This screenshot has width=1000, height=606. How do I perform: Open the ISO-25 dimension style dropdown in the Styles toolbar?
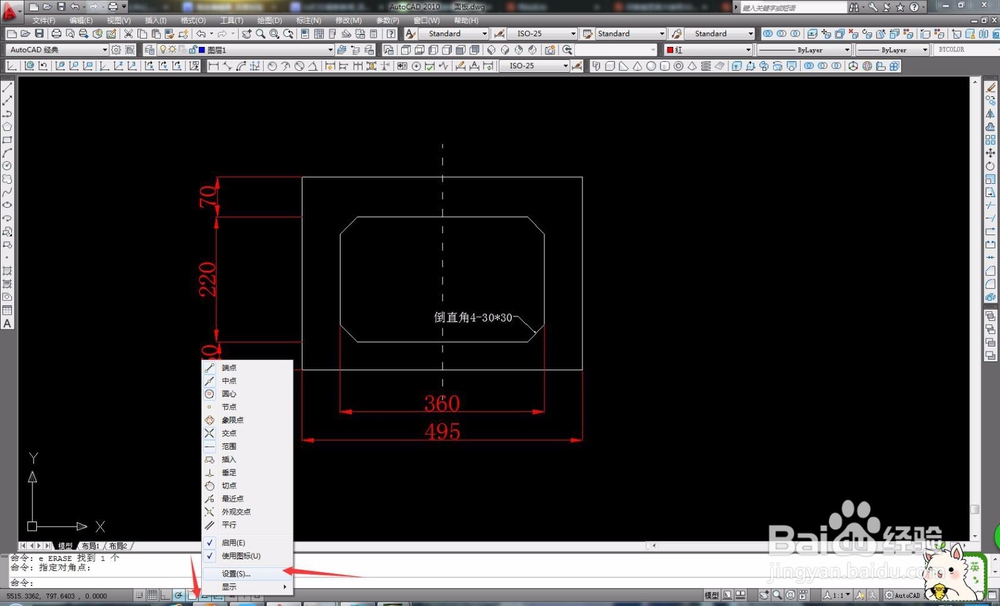[x=542, y=34]
